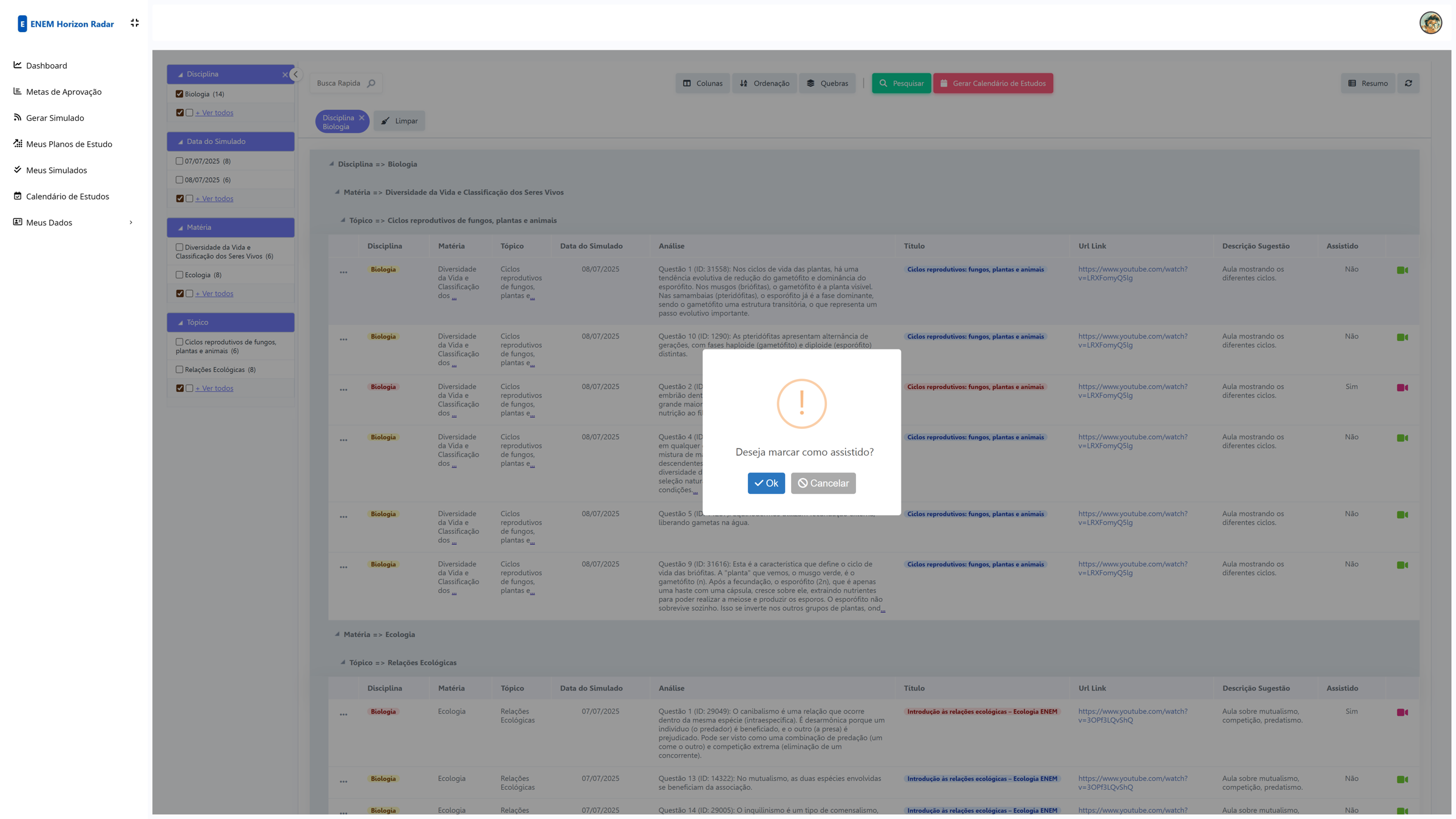Open the Ordenação options
1456x819 pixels.
pyautogui.click(x=764, y=83)
